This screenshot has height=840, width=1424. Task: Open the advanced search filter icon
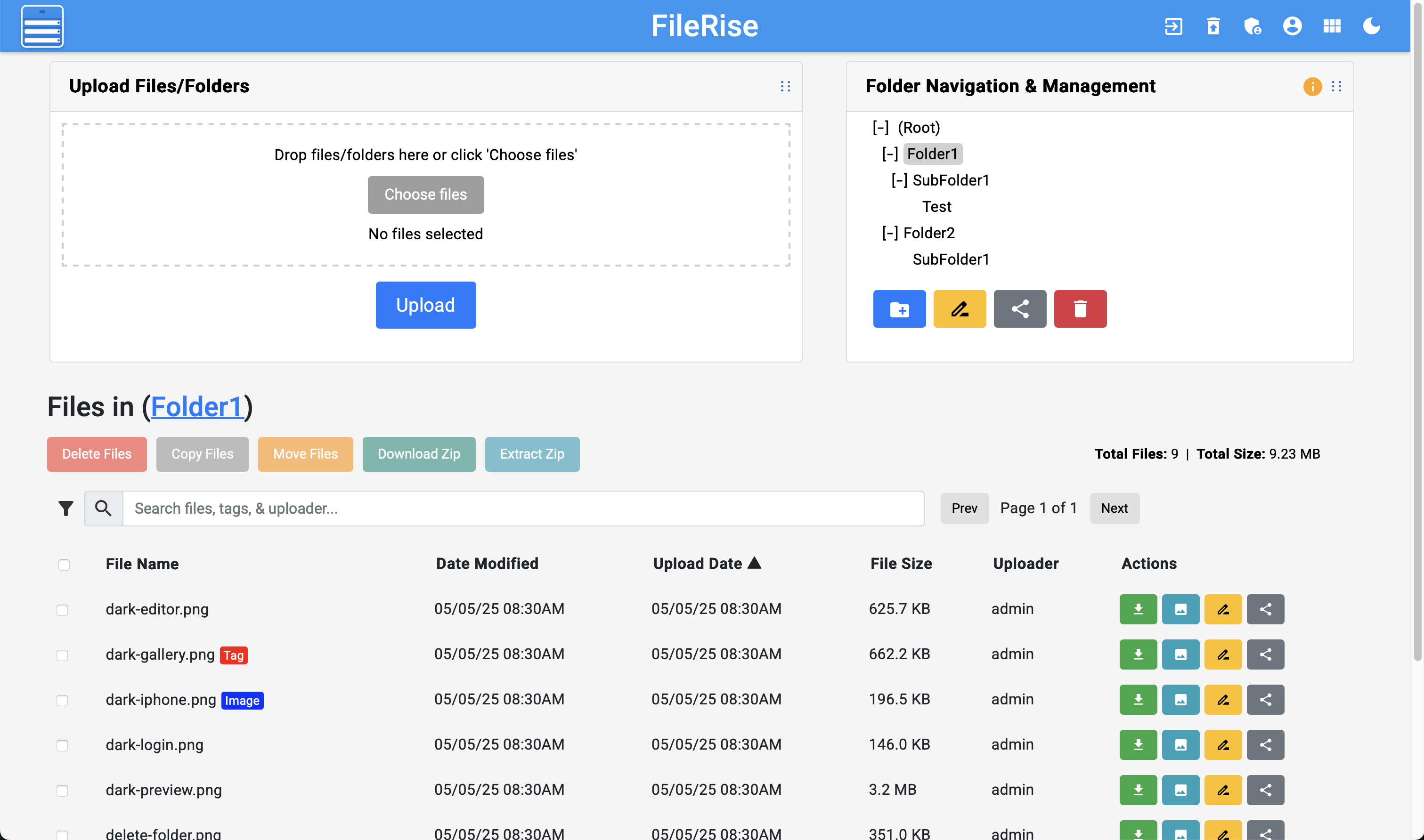point(65,509)
